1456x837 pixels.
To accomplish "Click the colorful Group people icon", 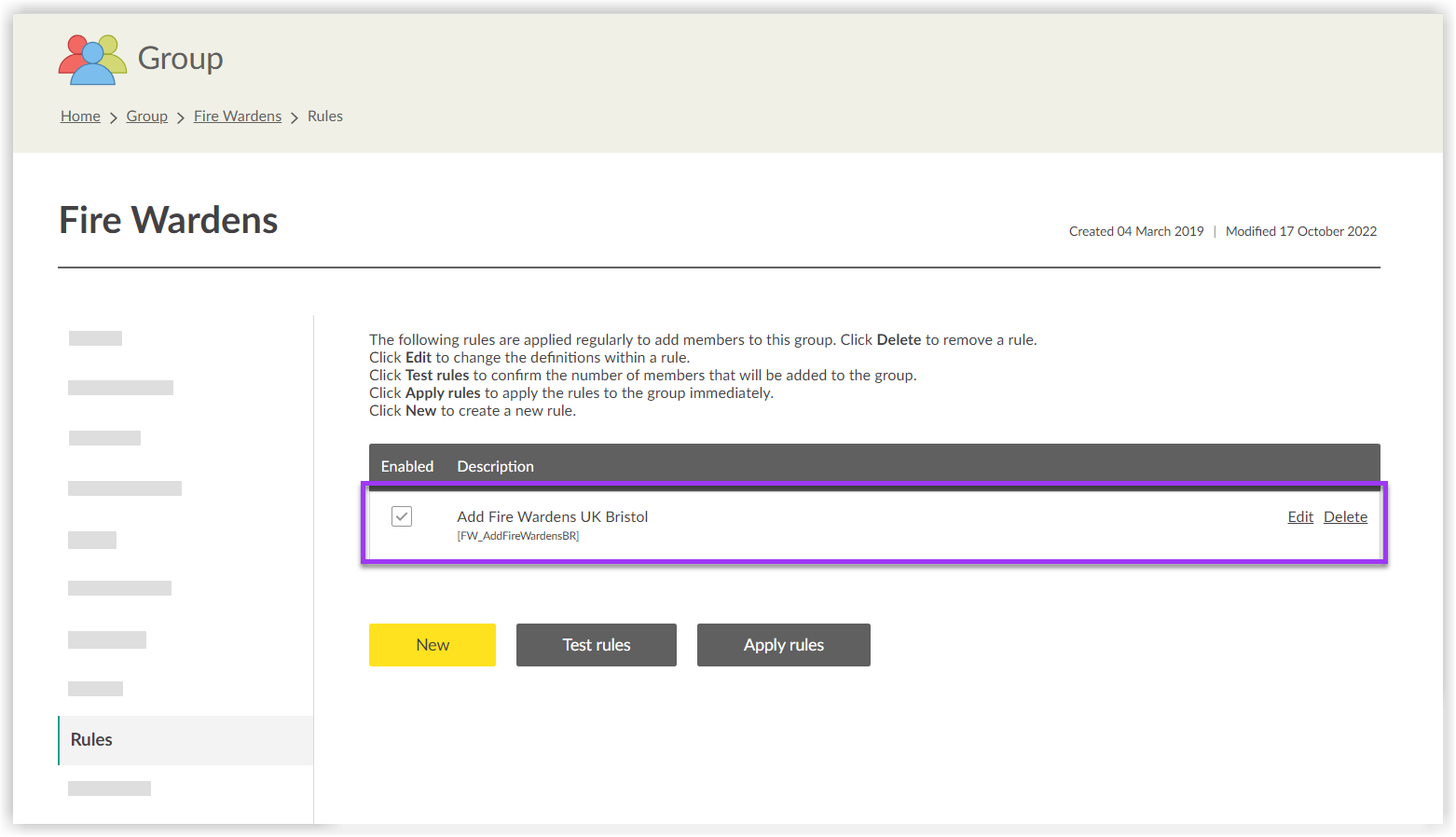I will [x=92, y=60].
